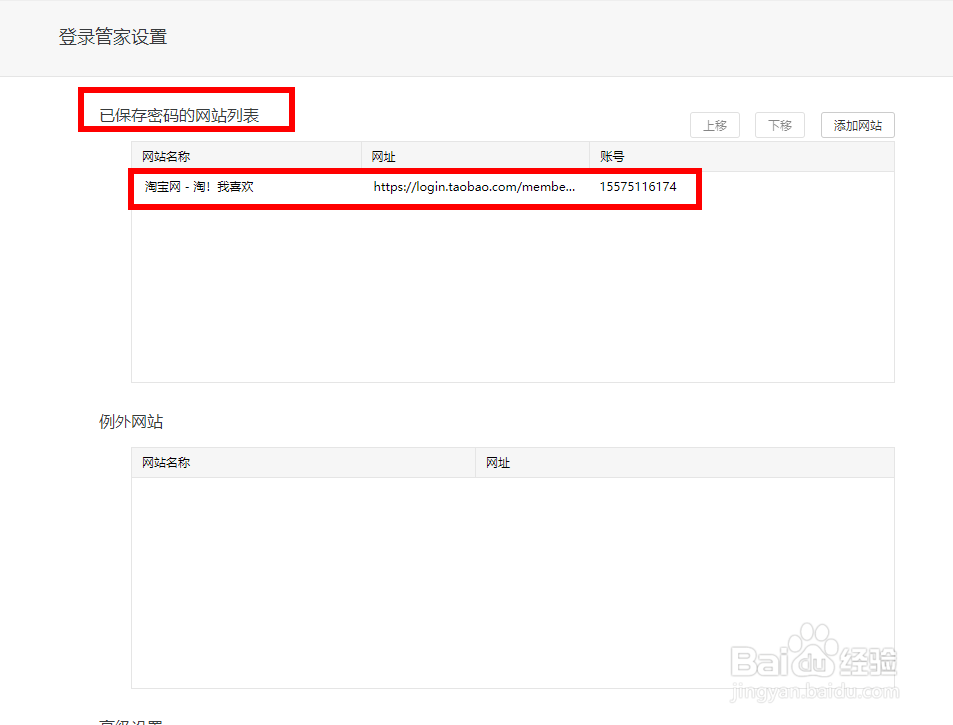Screen dimensions: 953x725
Task: Click the 账号 column header
Action: coord(612,157)
